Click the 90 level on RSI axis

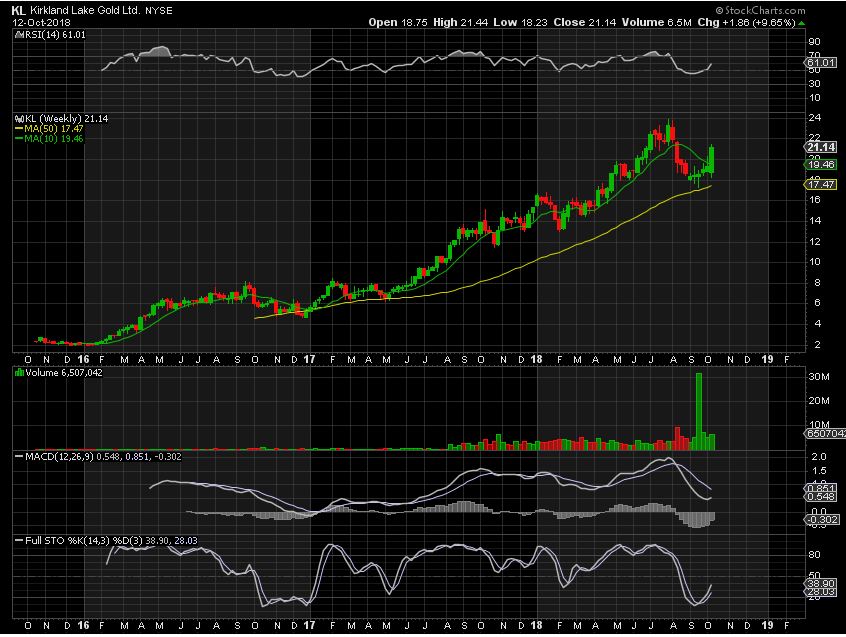tap(814, 42)
